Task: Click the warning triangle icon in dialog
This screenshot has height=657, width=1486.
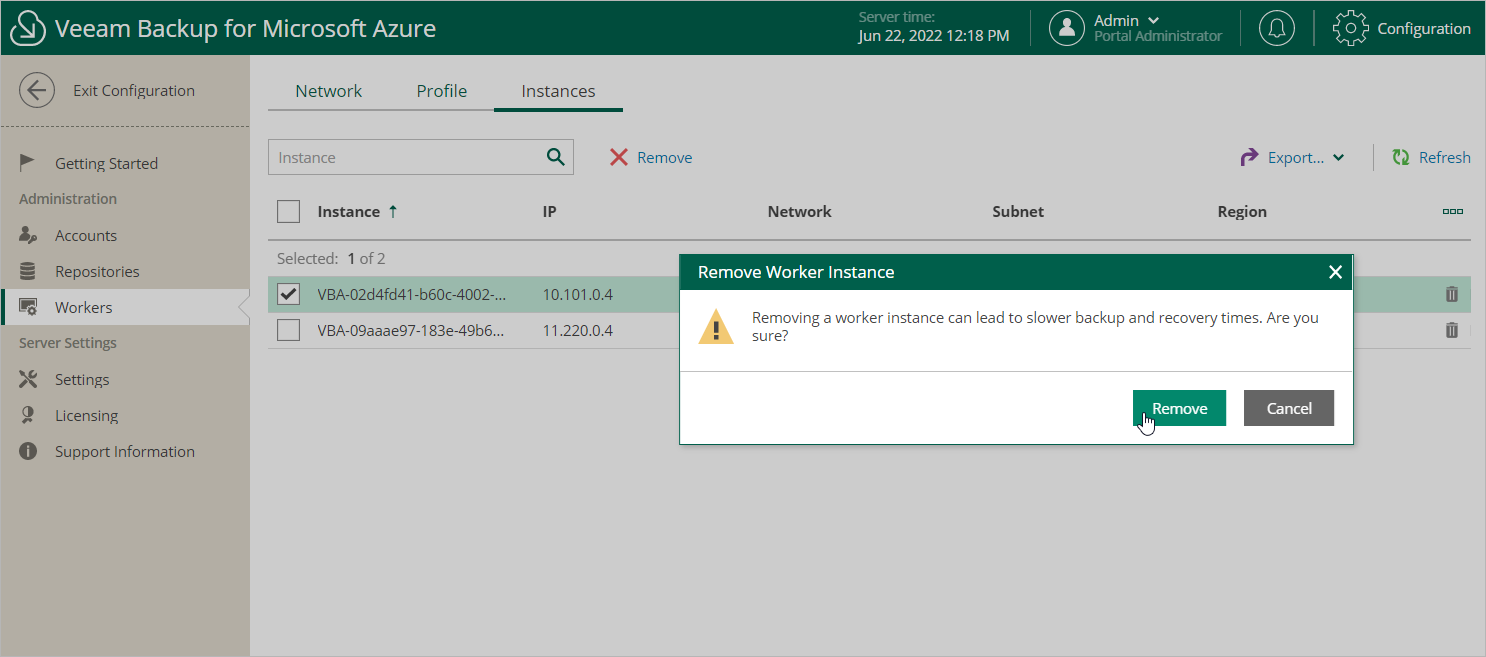Action: [x=716, y=326]
